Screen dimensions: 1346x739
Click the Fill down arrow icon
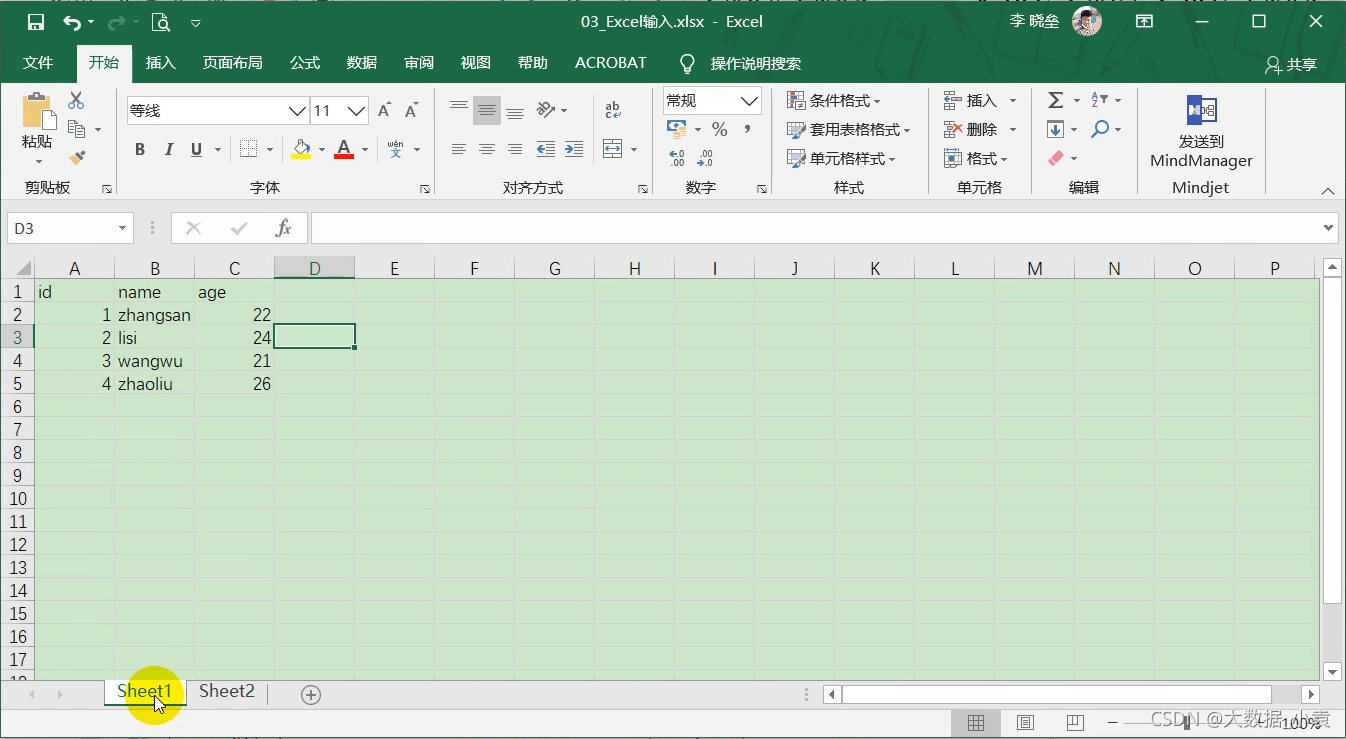point(1055,129)
